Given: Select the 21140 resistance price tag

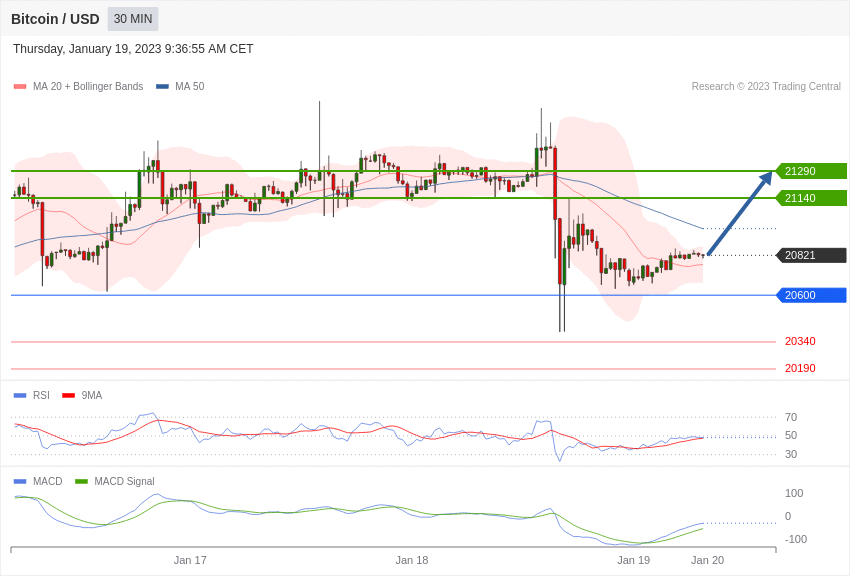Looking at the screenshot, I should (x=812, y=198).
